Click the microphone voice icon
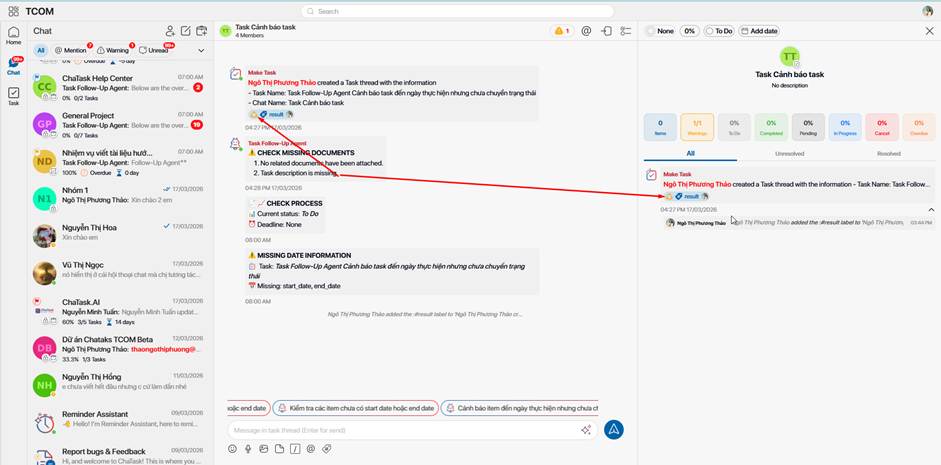Screen dimensions: 941x465 pyautogui.click(x=248, y=449)
